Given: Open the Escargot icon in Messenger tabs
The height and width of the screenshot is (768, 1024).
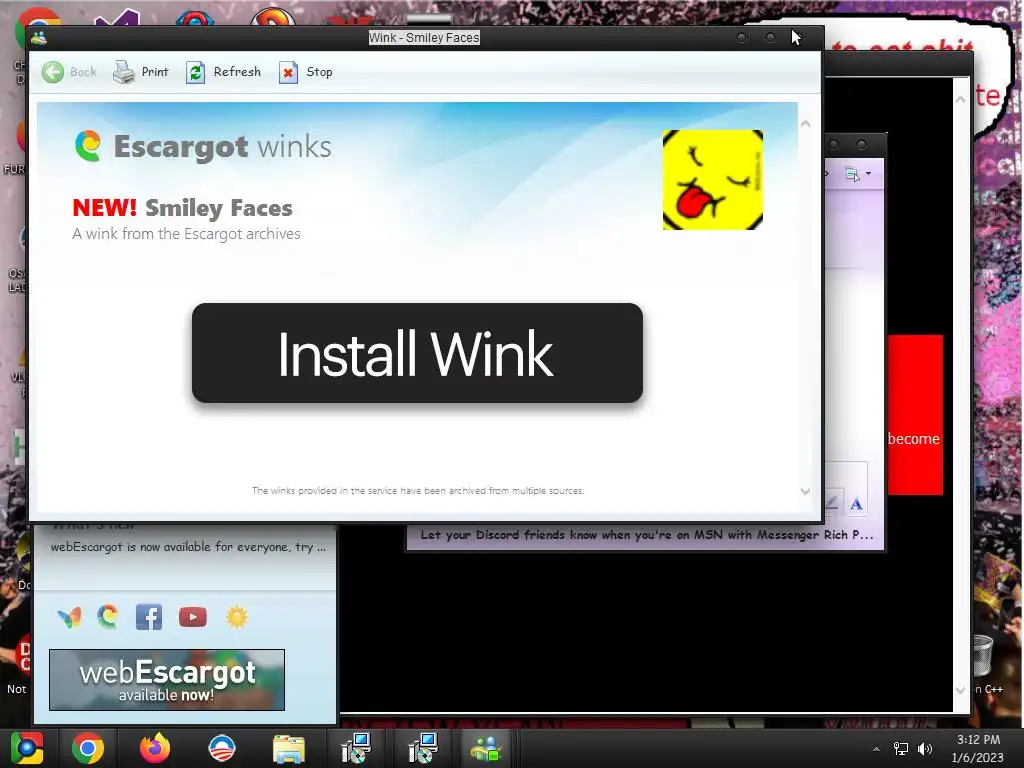Looking at the screenshot, I should [108, 616].
